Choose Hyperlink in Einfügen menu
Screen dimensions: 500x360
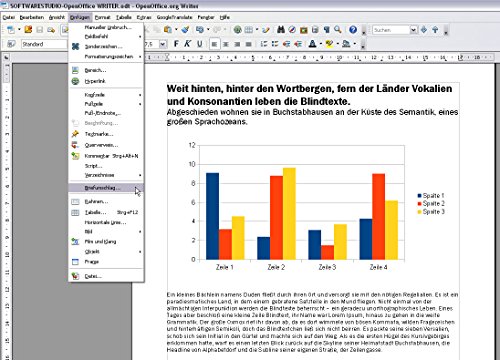[107, 81]
